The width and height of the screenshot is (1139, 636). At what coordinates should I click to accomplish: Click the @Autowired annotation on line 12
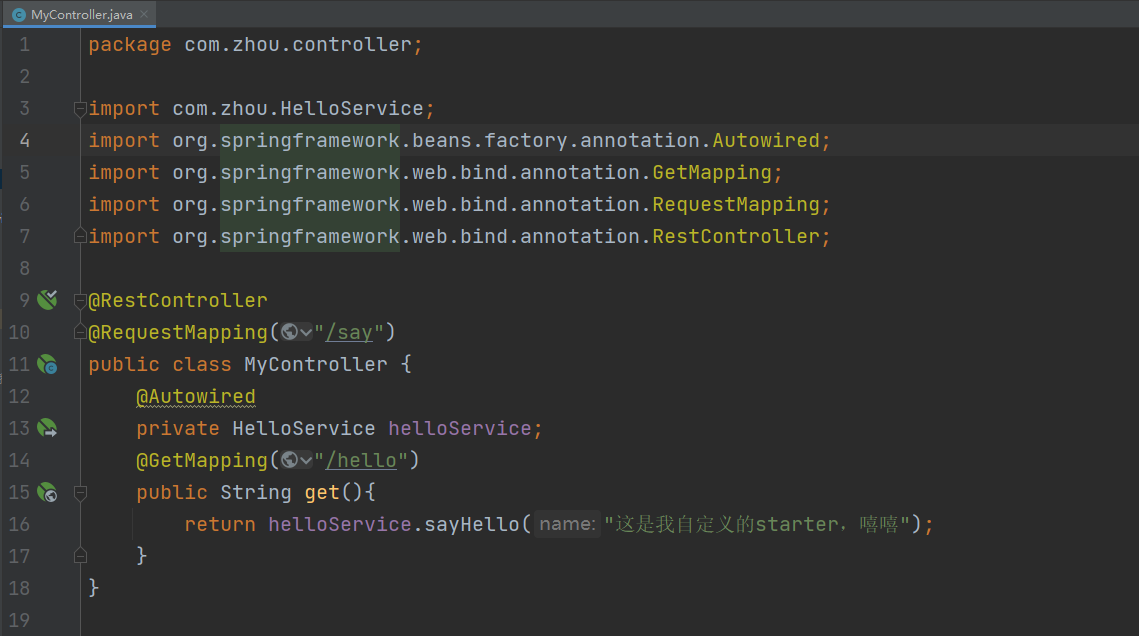[x=195, y=396]
